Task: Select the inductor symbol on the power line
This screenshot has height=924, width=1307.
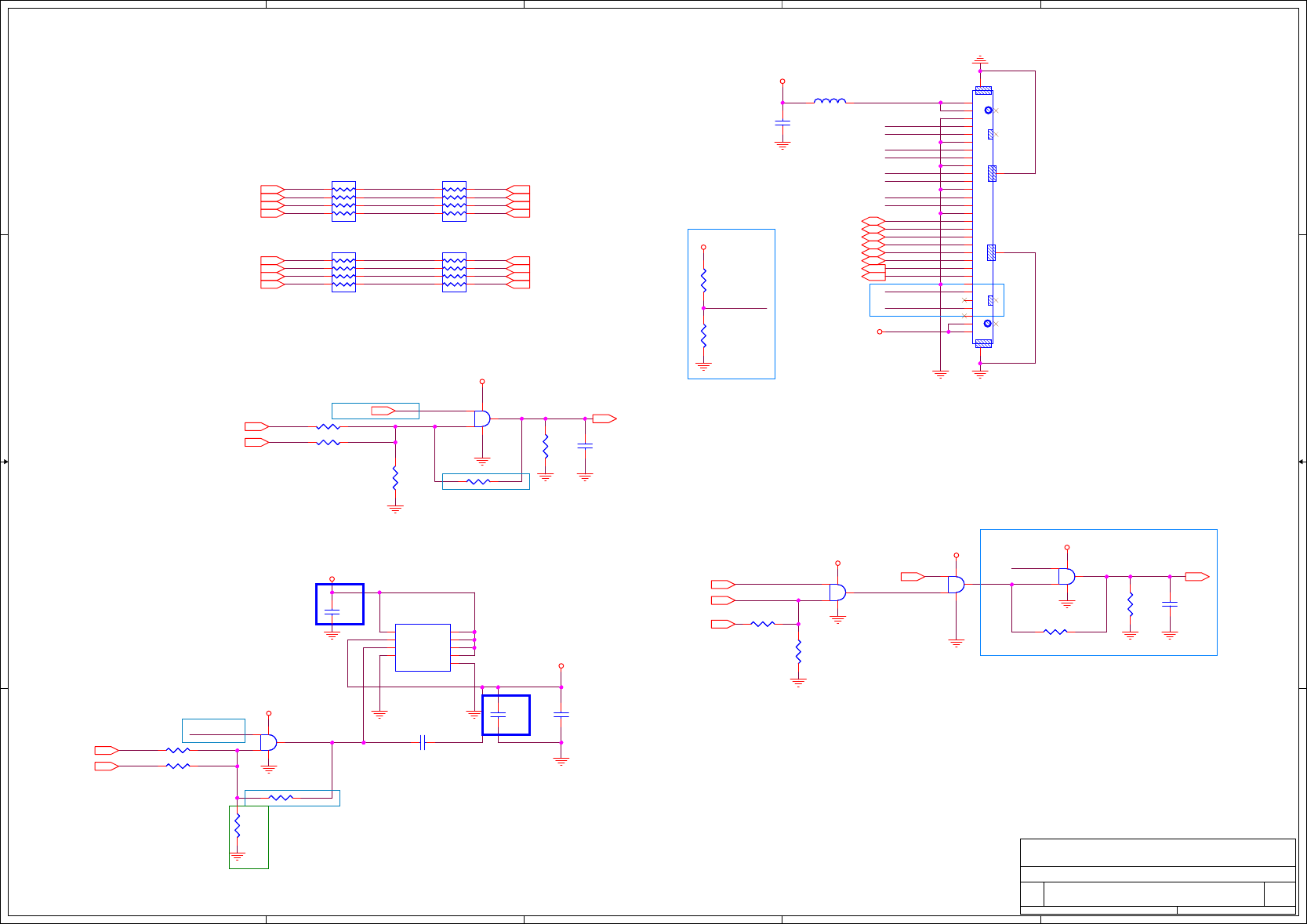Action: click(x=830, y=100)
